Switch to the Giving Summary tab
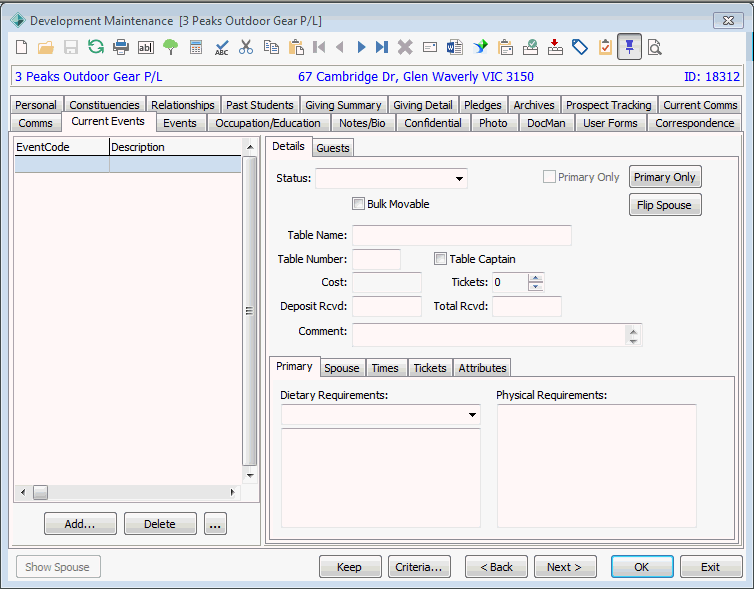The height and width of the screenshot is (589, 754). pos(343,105)
